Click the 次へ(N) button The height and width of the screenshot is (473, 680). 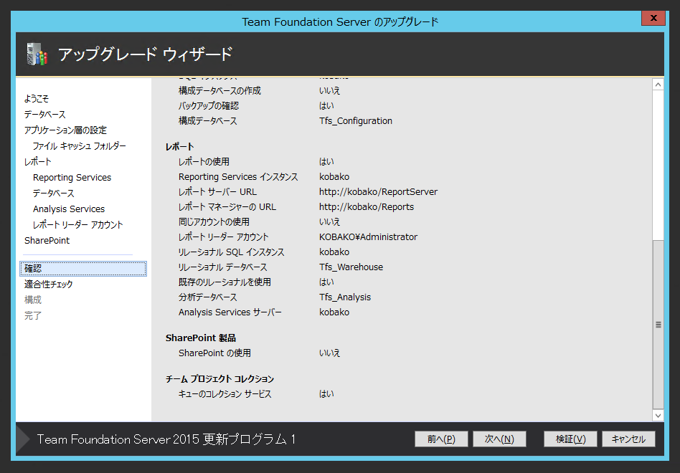point(499,439)
